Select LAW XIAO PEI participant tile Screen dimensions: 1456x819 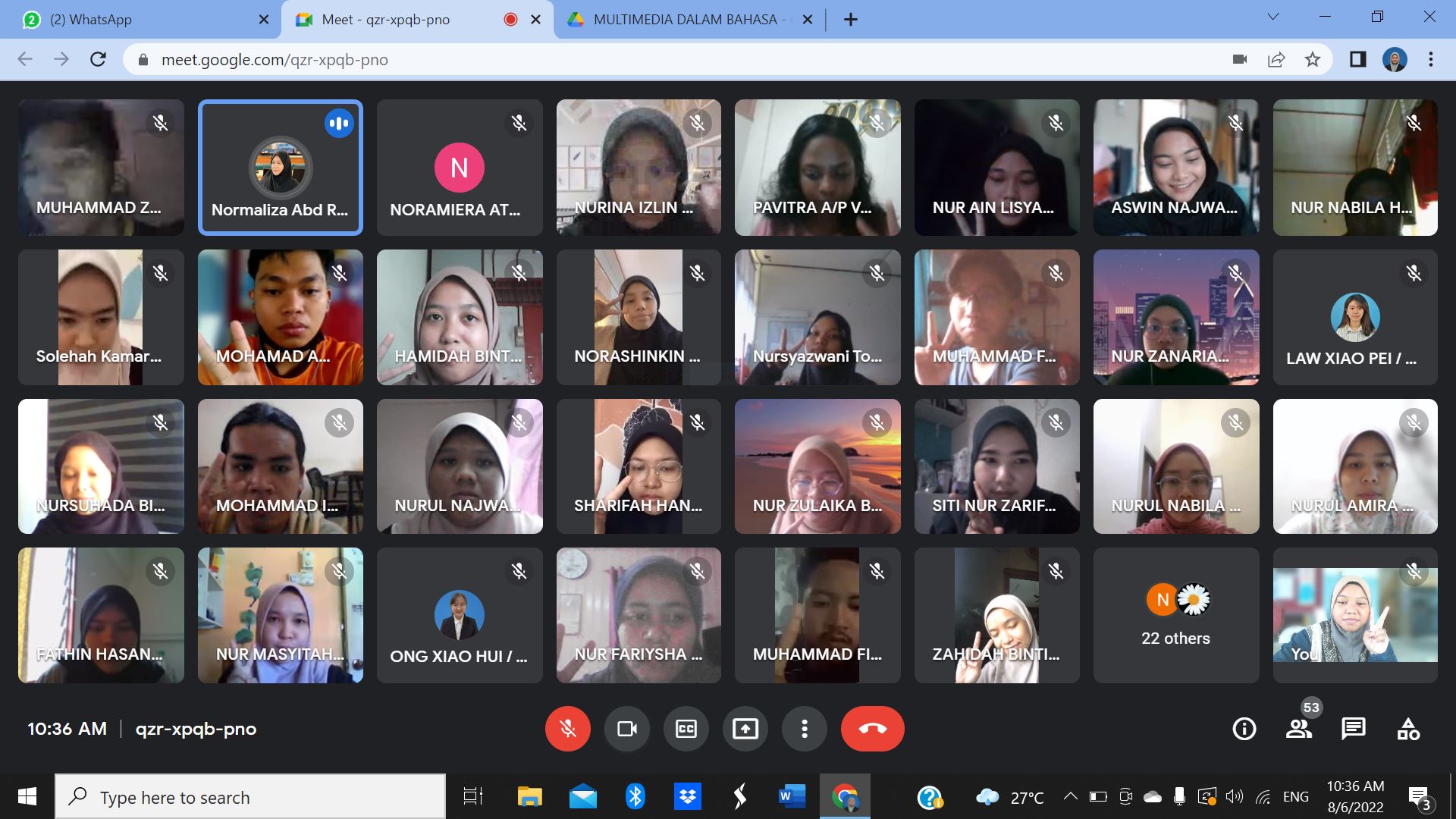(x=1355, y=317)
